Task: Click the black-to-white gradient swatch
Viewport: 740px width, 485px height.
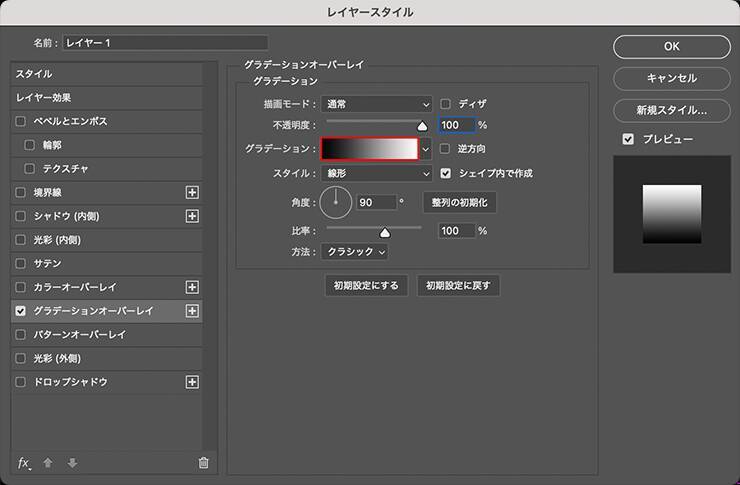Action: pos(369,149)
